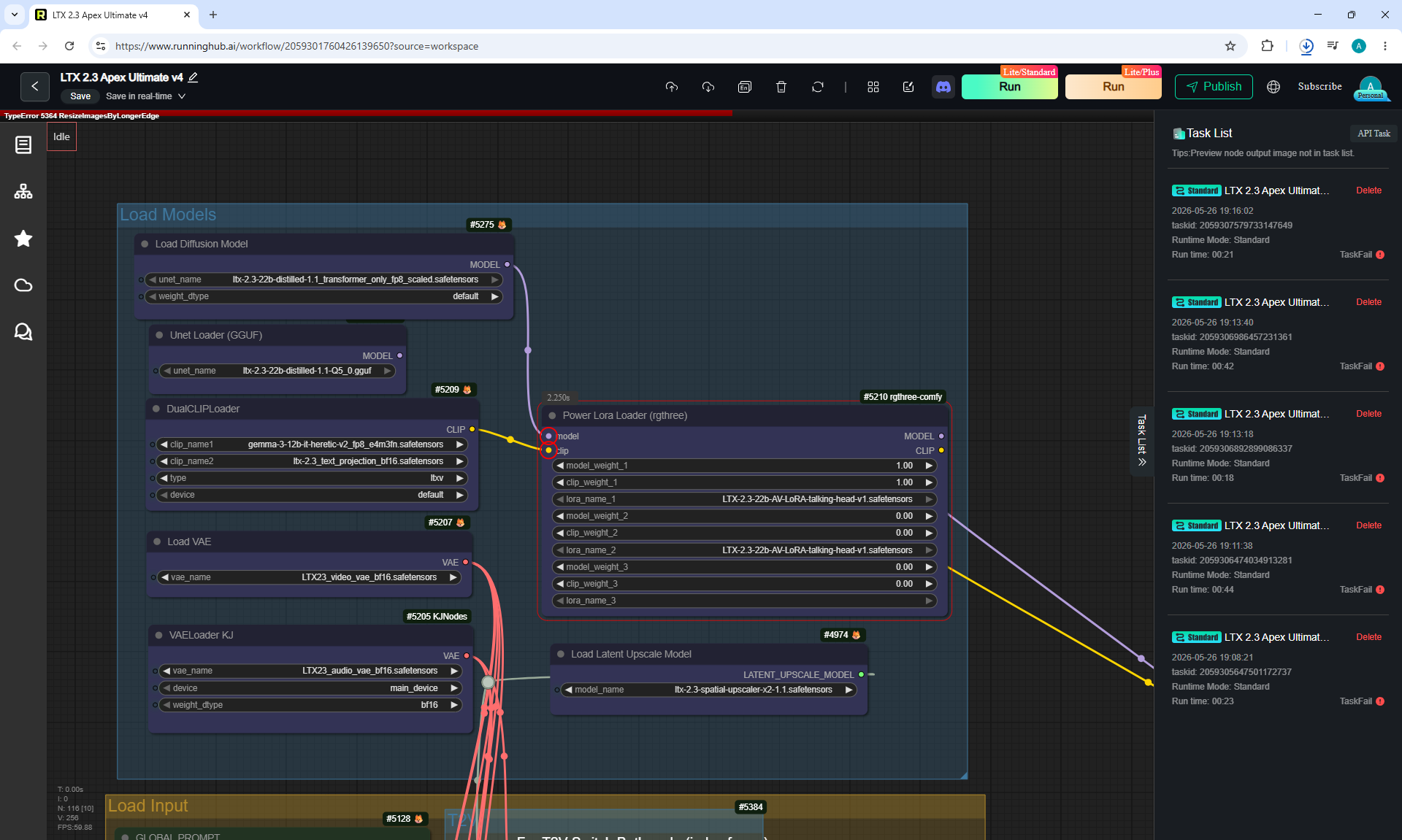This screenshot has height=840, width=1402.
Task: Increase model_weight_1 with its right arrow
Action: click(929, 466)
